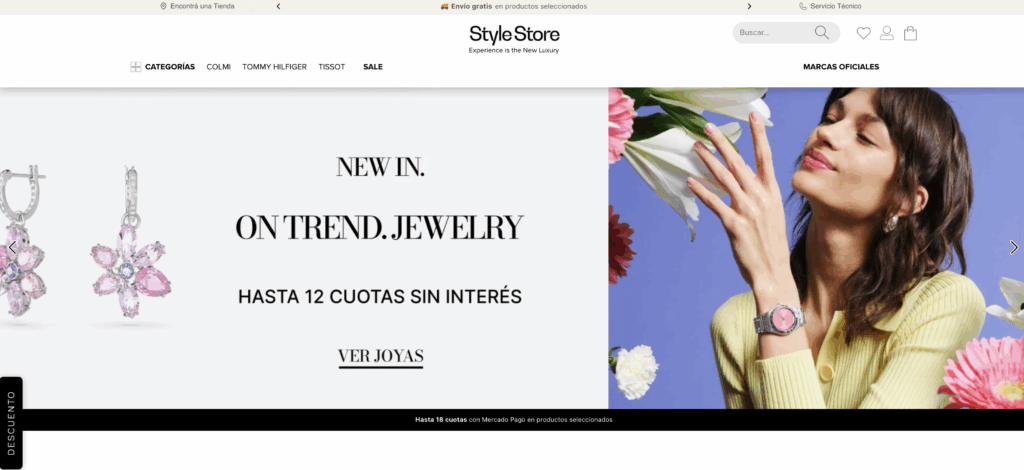Go to previous banner slide
This screenshot has width=1024, height=470.
(12, 247)
